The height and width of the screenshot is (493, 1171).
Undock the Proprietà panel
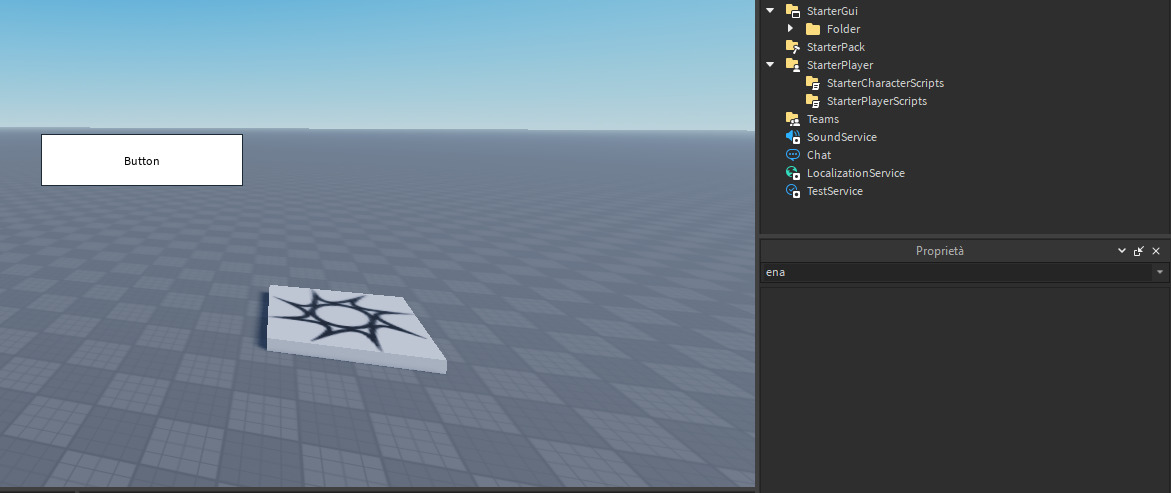point(1139,251)
